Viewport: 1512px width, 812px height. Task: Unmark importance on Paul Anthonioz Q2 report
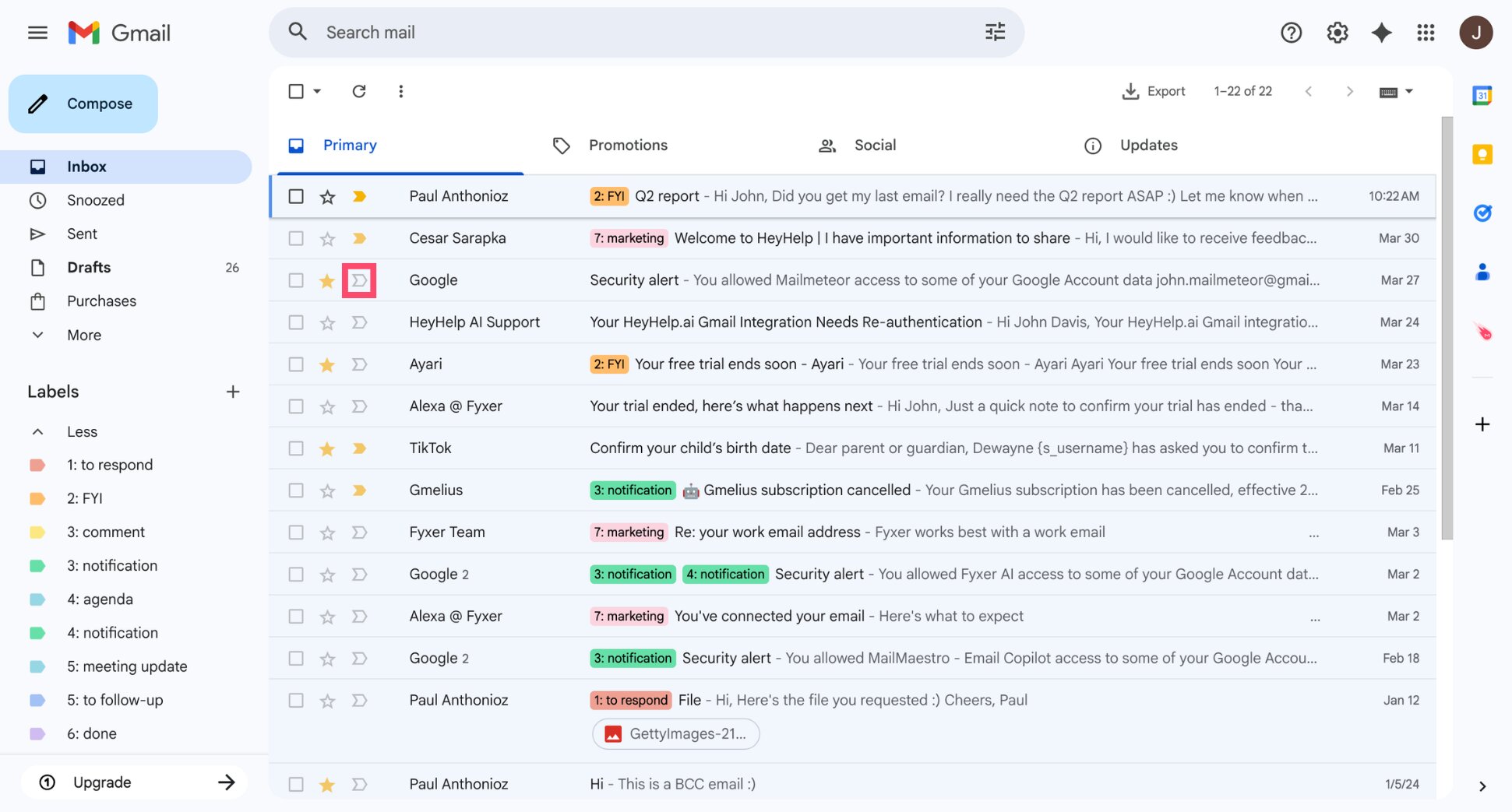[x=359, y=196]
